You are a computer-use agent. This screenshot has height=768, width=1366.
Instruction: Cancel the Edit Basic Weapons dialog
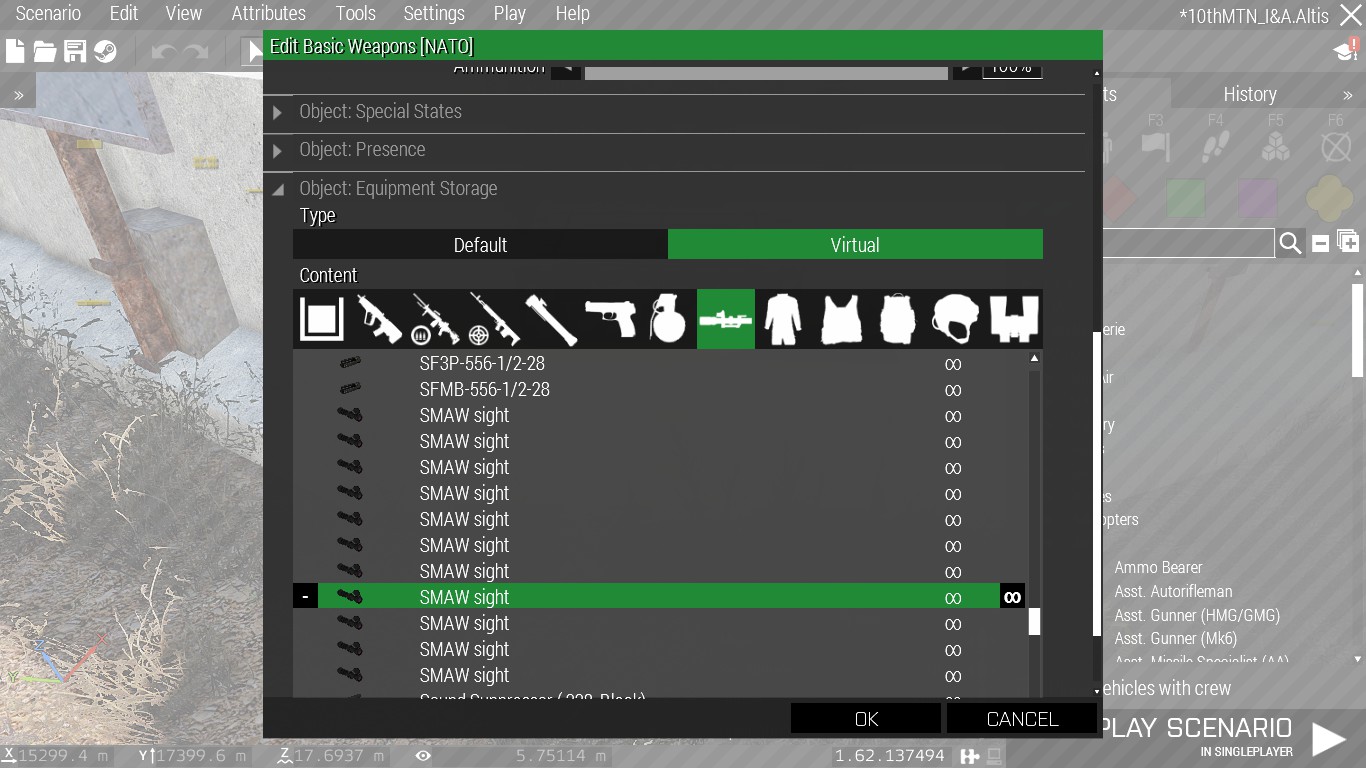(x=1022, y=719)
